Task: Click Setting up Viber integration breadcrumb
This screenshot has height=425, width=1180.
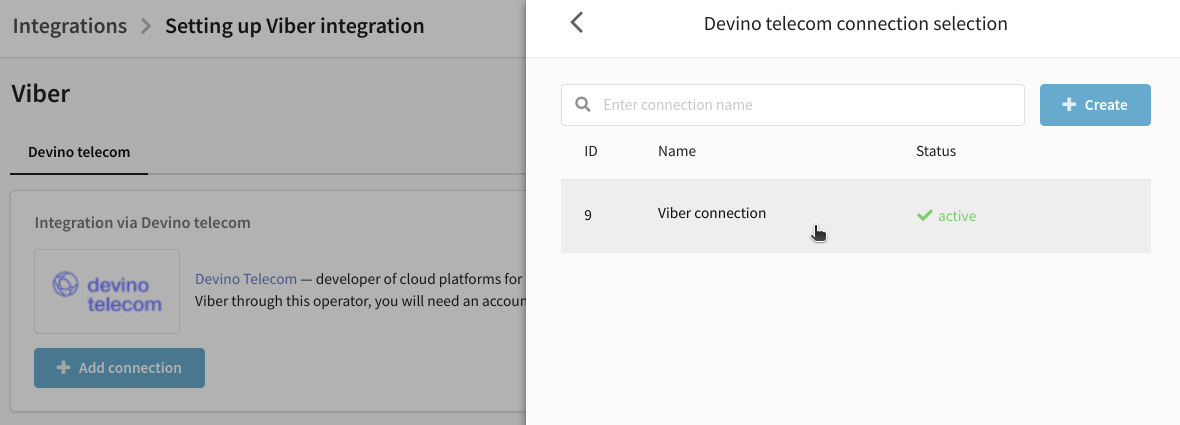Action: (x=295, y=26)
